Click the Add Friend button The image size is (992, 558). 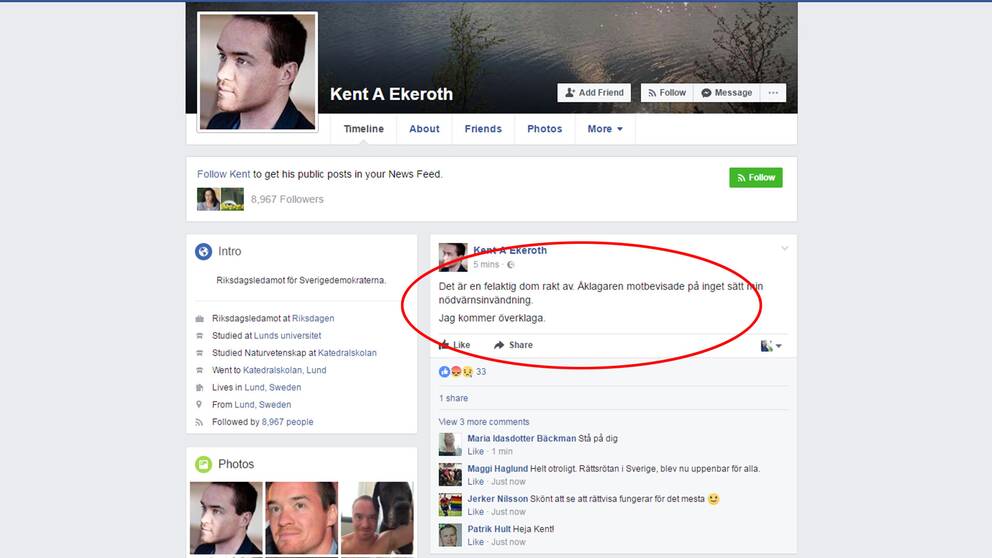[x=595, y=92]
